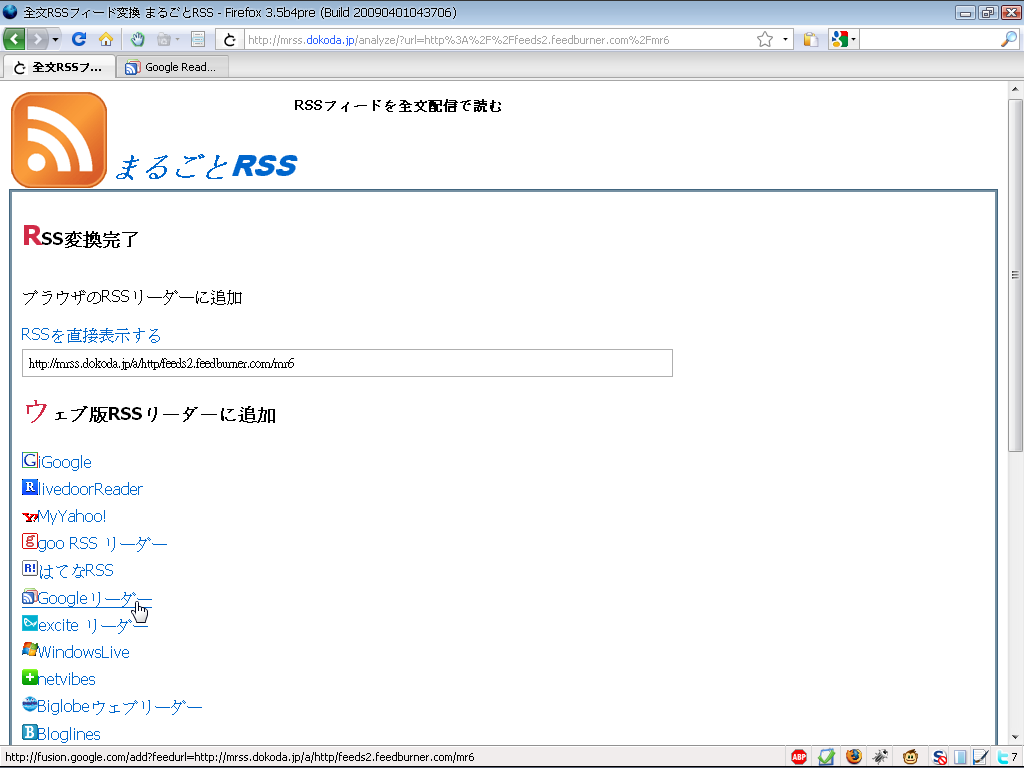Viewport: 1024px width, 768px height.
Task: Click the iGoogle G icon
Action: coord(29,460)
